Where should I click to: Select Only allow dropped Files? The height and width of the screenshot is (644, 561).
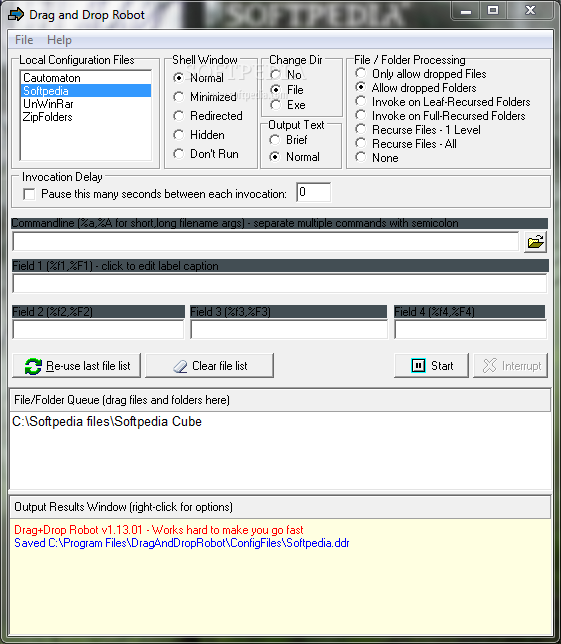pyautogui.click(x=421, y=74)
